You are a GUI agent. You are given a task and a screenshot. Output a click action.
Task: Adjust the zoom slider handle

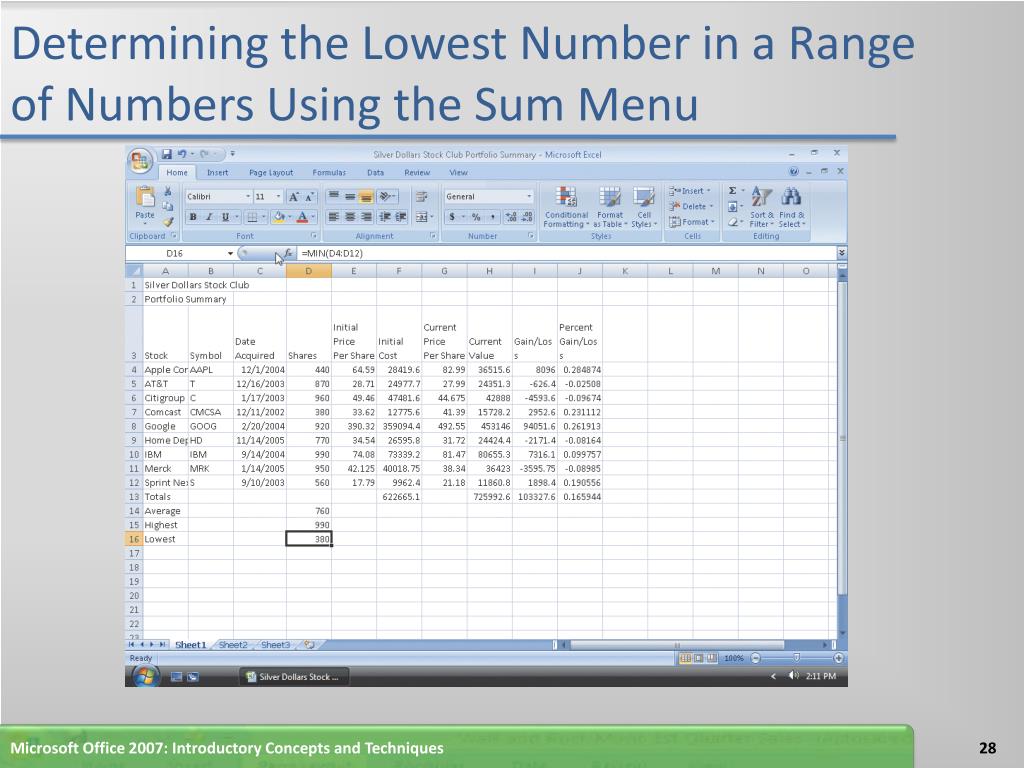pos(796,658)
